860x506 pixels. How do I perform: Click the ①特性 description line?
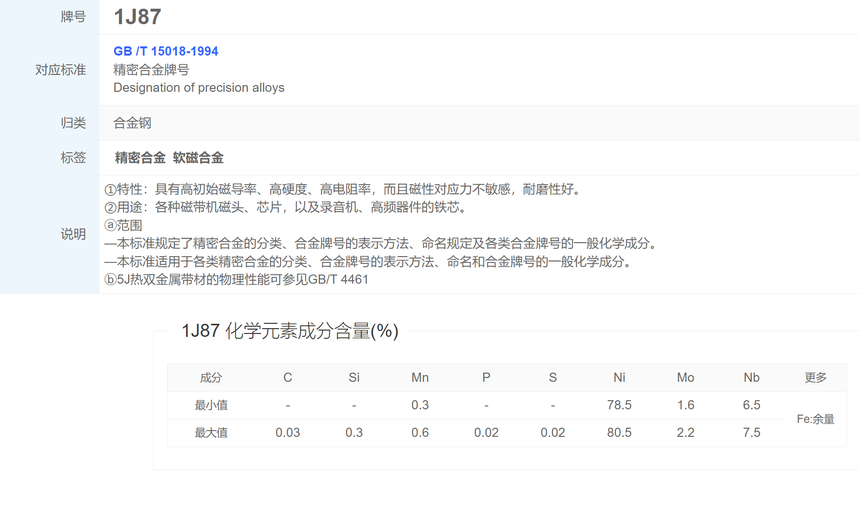click(343, 190)
